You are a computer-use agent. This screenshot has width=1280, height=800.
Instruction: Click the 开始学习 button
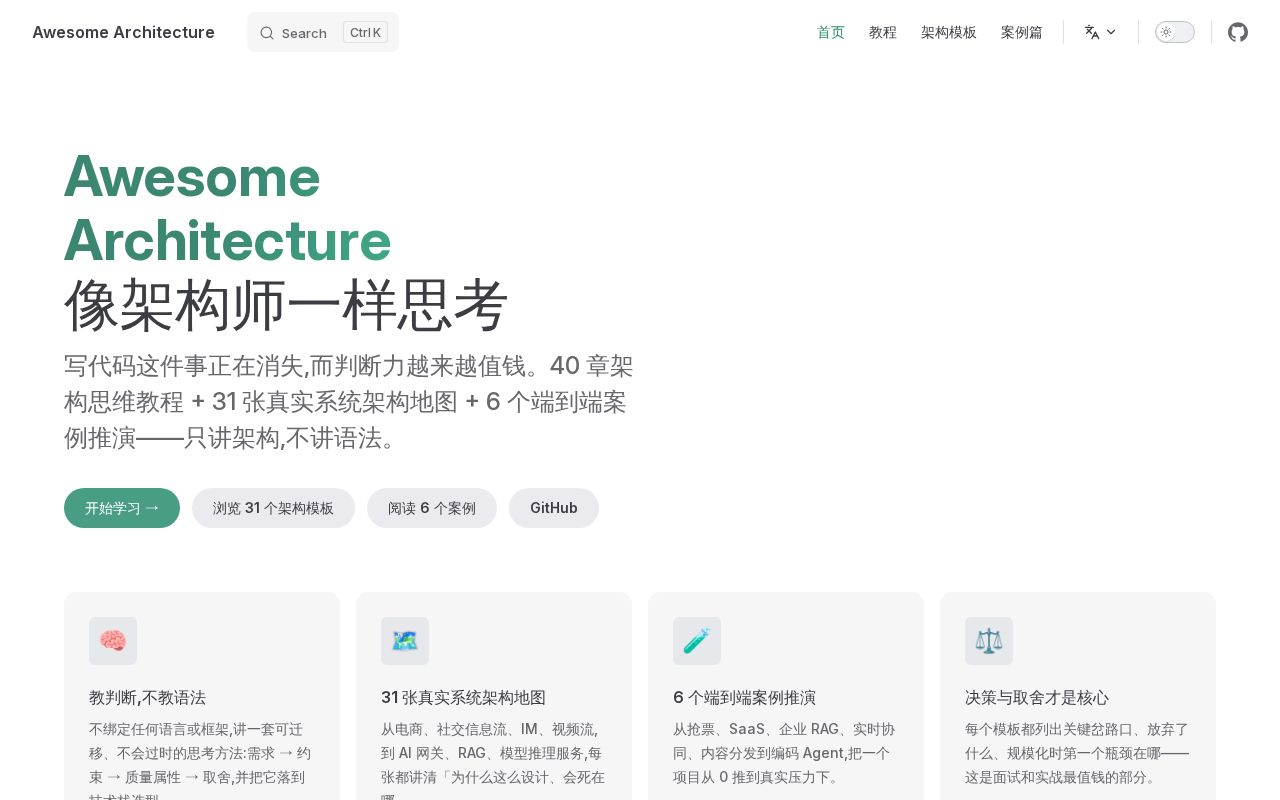[x=122, y=508]
